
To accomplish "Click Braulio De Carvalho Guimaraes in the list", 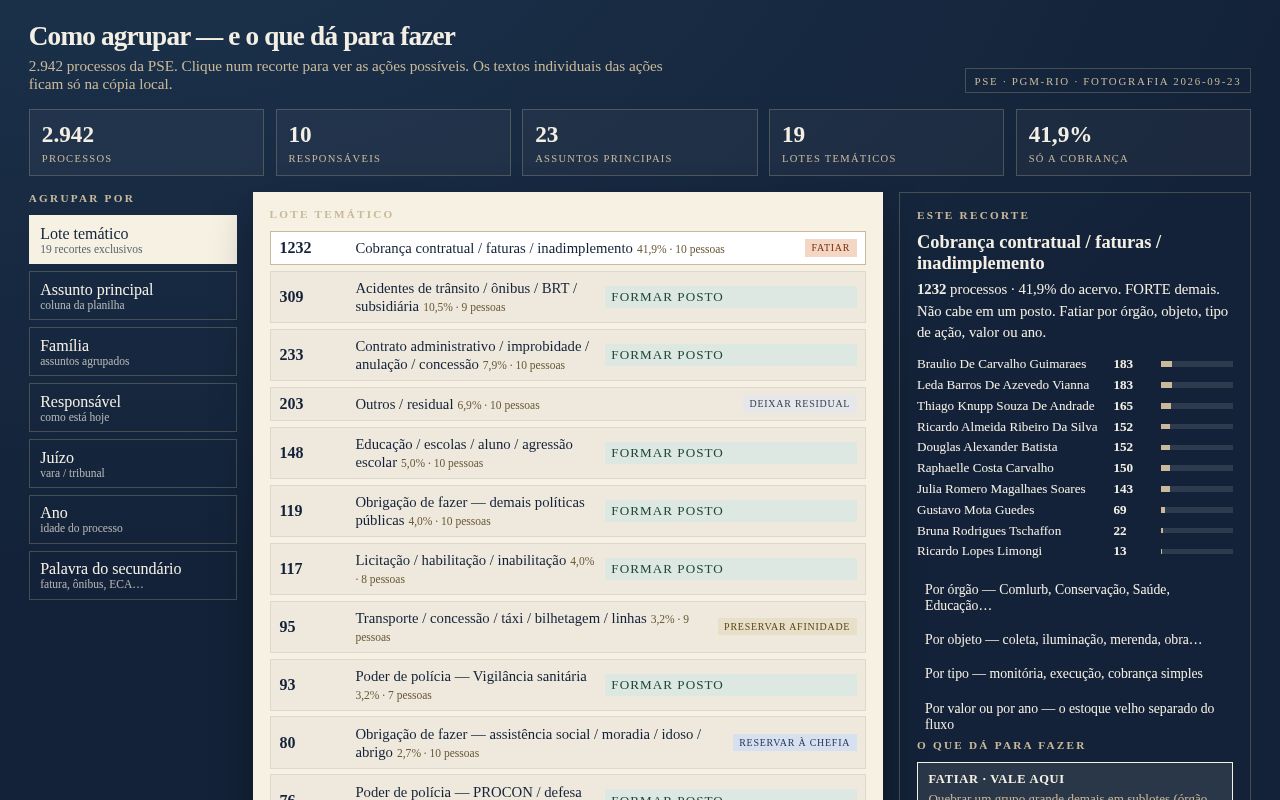I will pyautogui.click(x=1001, y=364).
